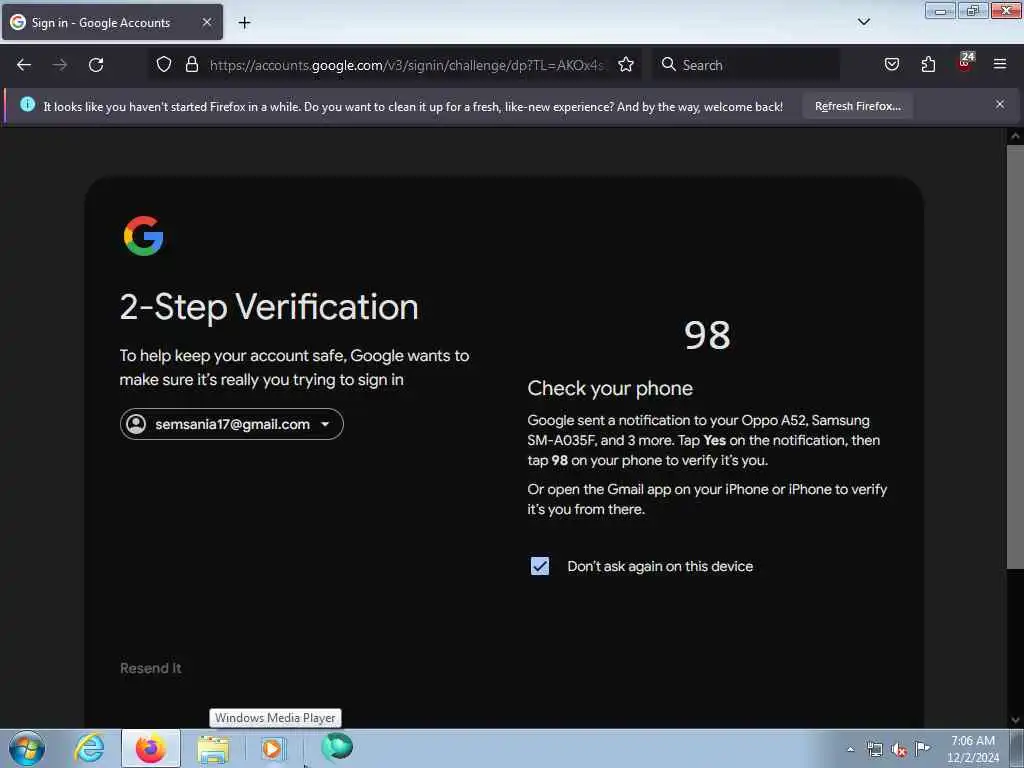This screenshot has width=1024, height=768.
Task: Bookmark this page with the star
Action: [x=626, y=65]
